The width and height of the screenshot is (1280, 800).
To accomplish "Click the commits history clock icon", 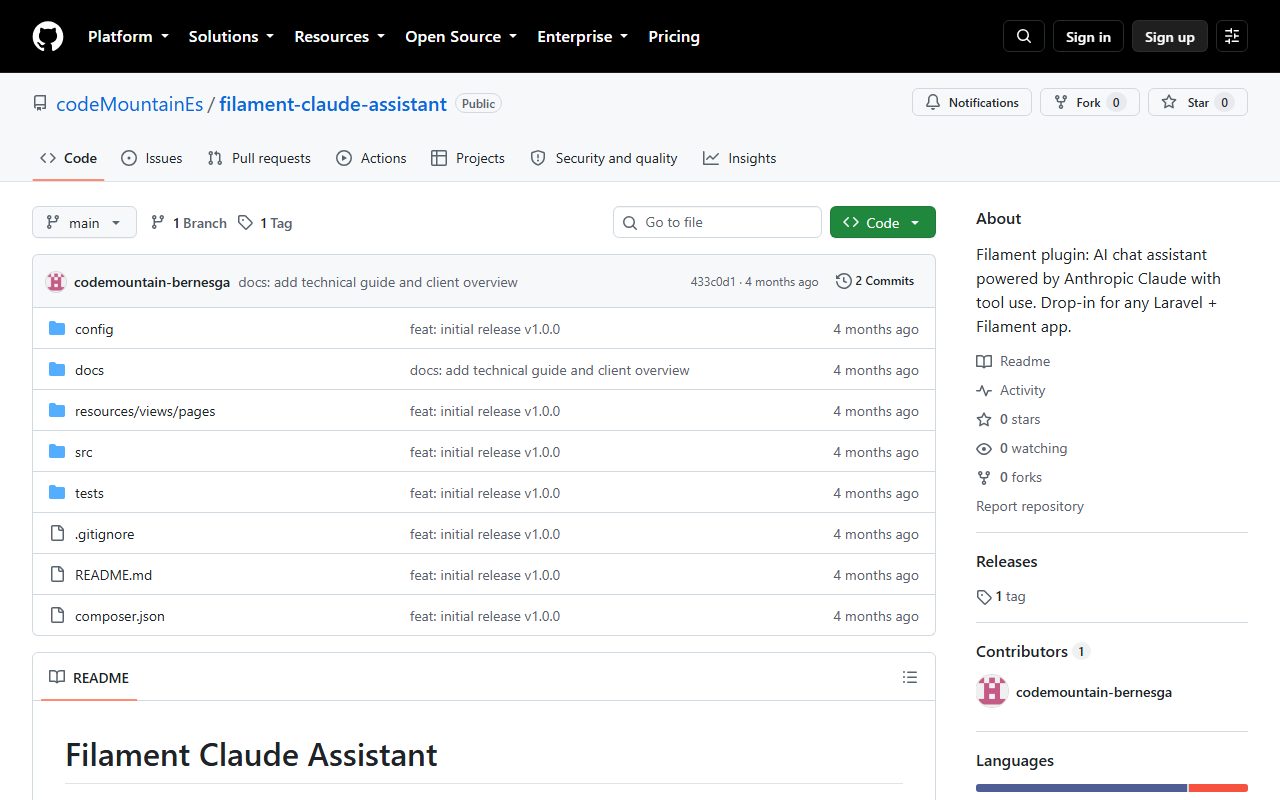I will coord(844,281).
